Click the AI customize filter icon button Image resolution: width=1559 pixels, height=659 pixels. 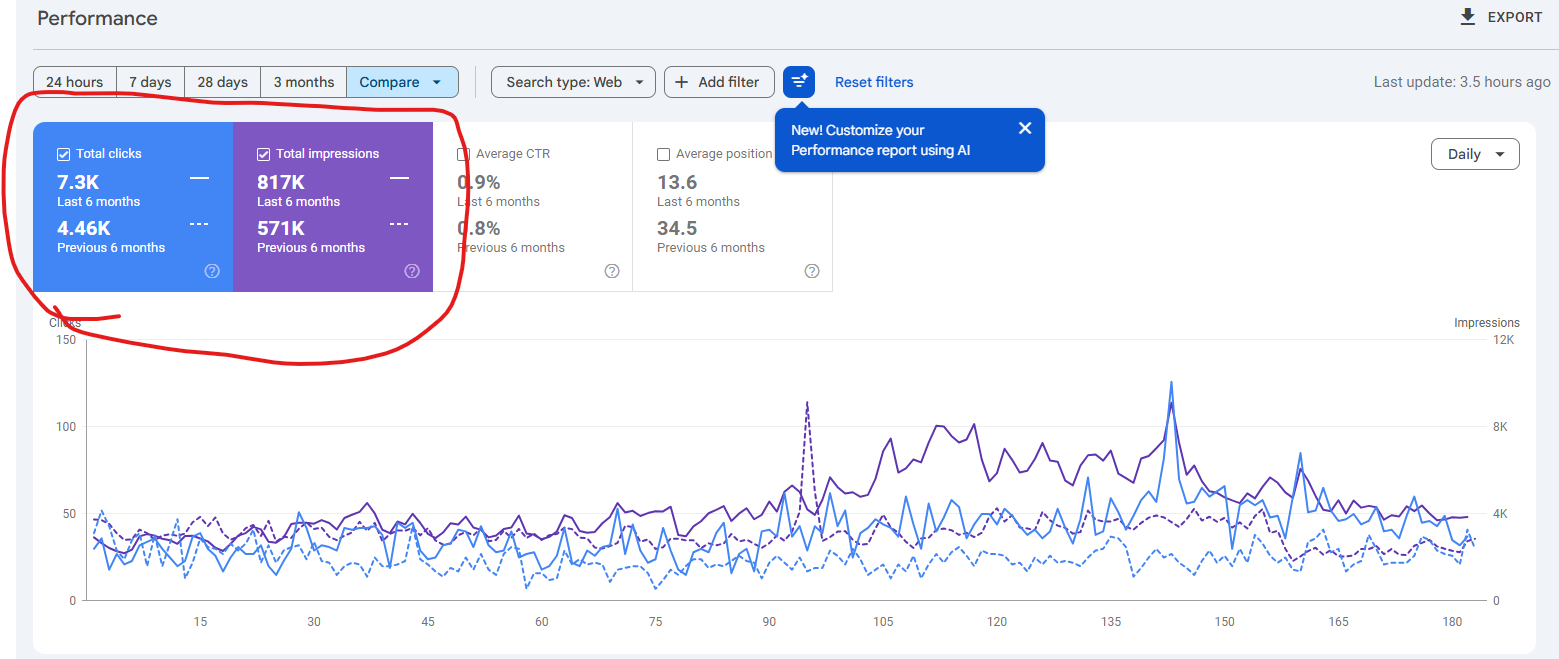[799, 82]
